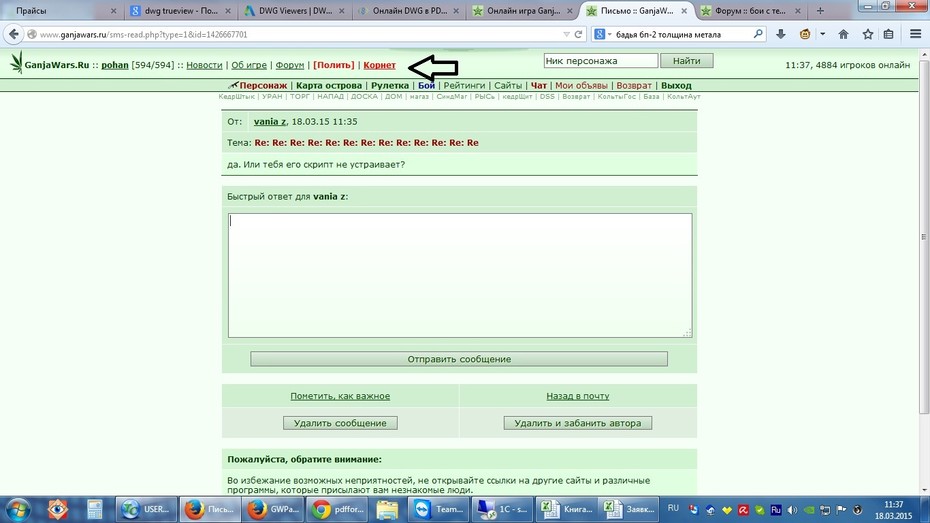
Task: Click RU language indicator in tray
Action: point(673,508)
